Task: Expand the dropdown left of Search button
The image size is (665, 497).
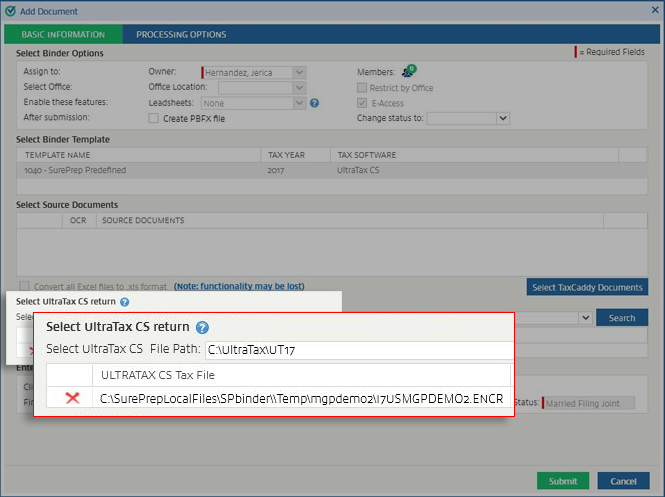Action: [x=585, y=318]
